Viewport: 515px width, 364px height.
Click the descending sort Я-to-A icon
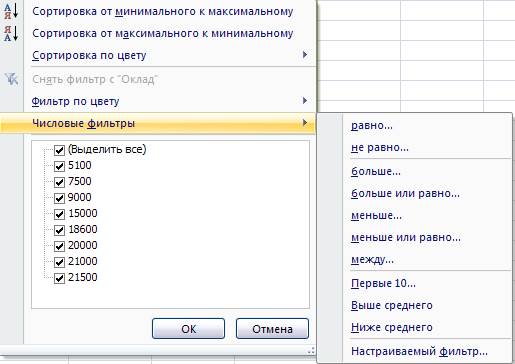point(11,33)
